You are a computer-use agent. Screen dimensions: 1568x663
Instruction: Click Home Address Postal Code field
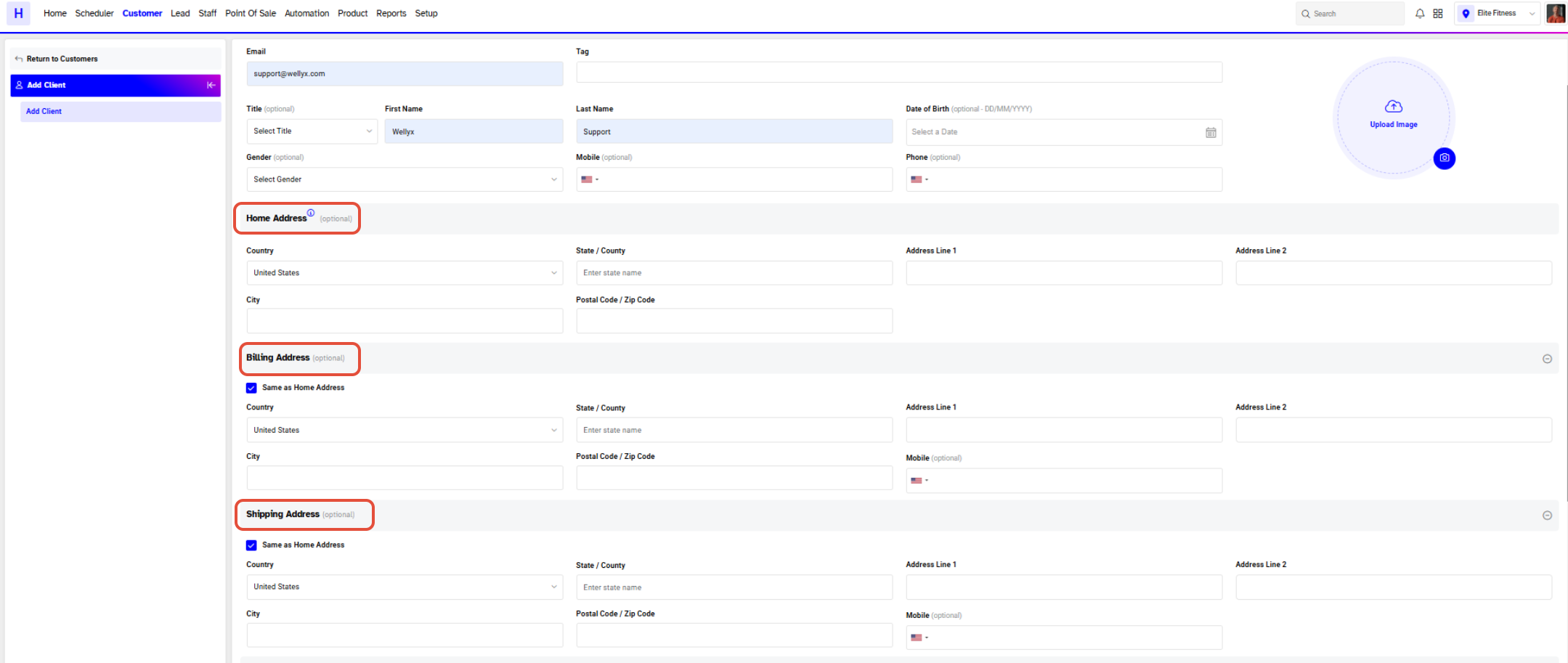[x=734, y=321]
